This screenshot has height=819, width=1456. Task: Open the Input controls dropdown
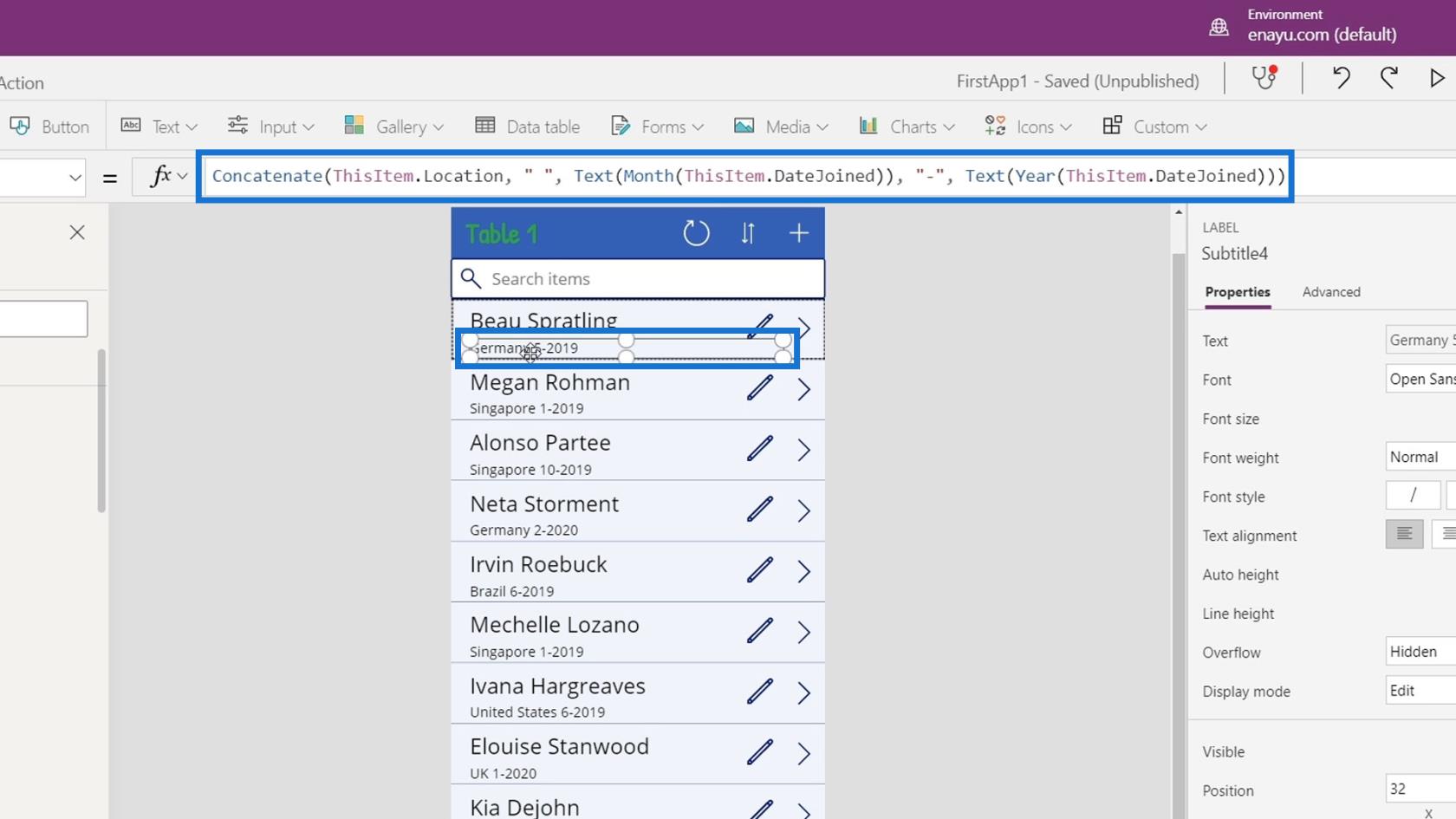[x=270, y=127]
